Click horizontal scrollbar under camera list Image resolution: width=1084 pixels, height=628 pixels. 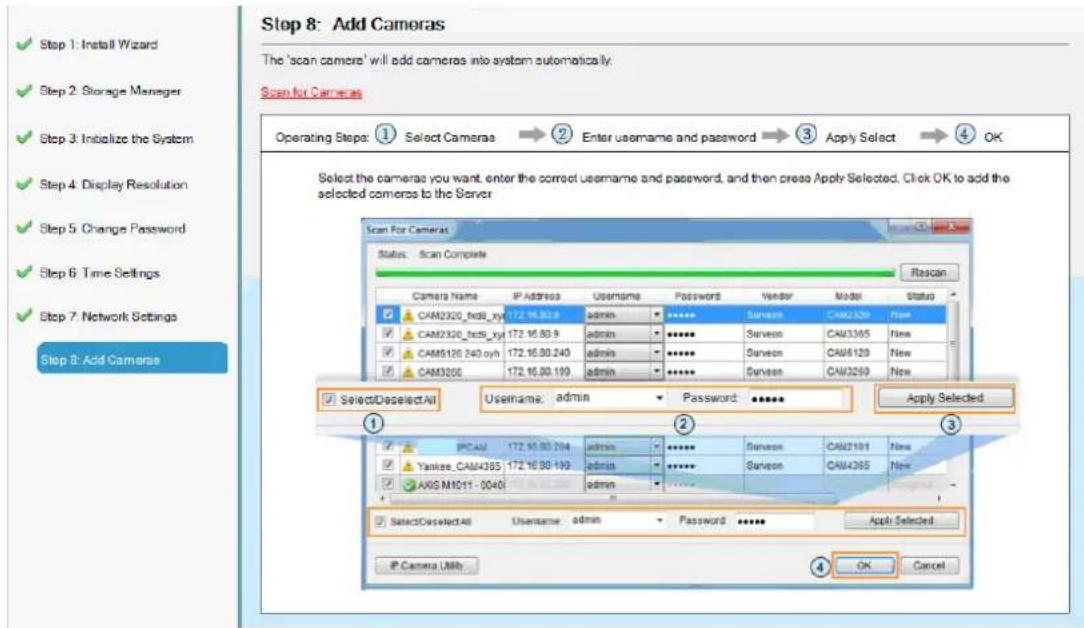pos(612,497)
